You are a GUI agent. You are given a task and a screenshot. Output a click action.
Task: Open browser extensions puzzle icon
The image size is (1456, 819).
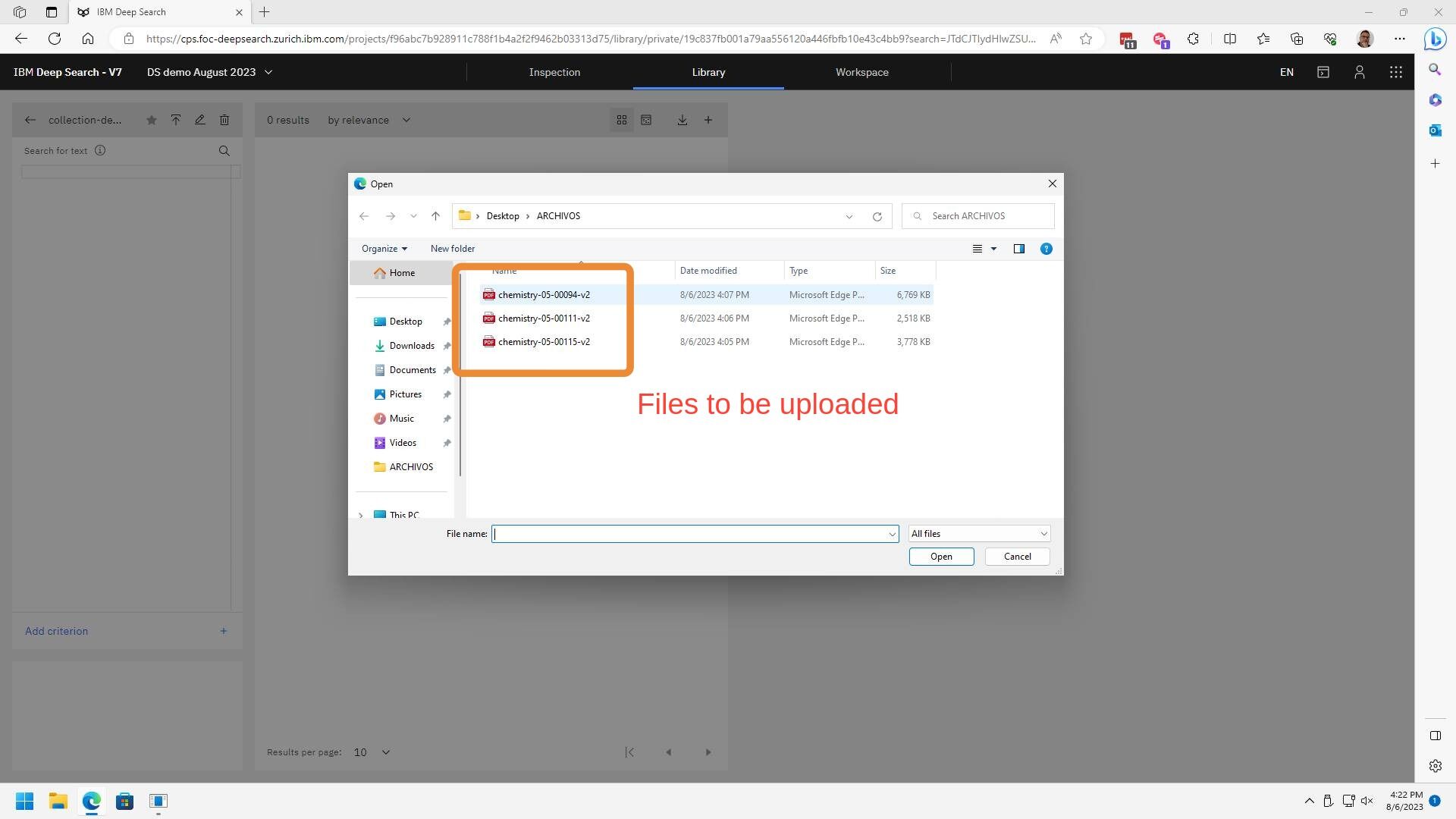(1194, 39)
